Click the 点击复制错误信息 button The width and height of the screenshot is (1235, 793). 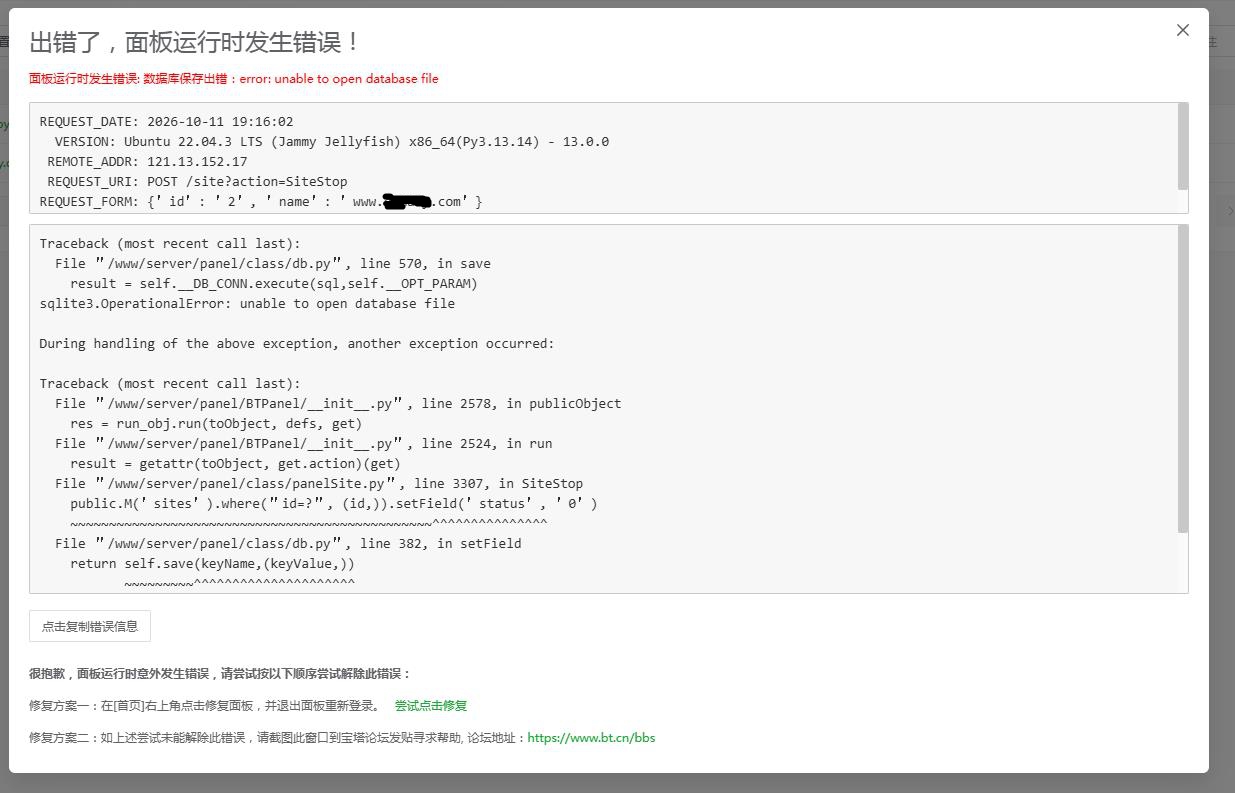(90, 626)
